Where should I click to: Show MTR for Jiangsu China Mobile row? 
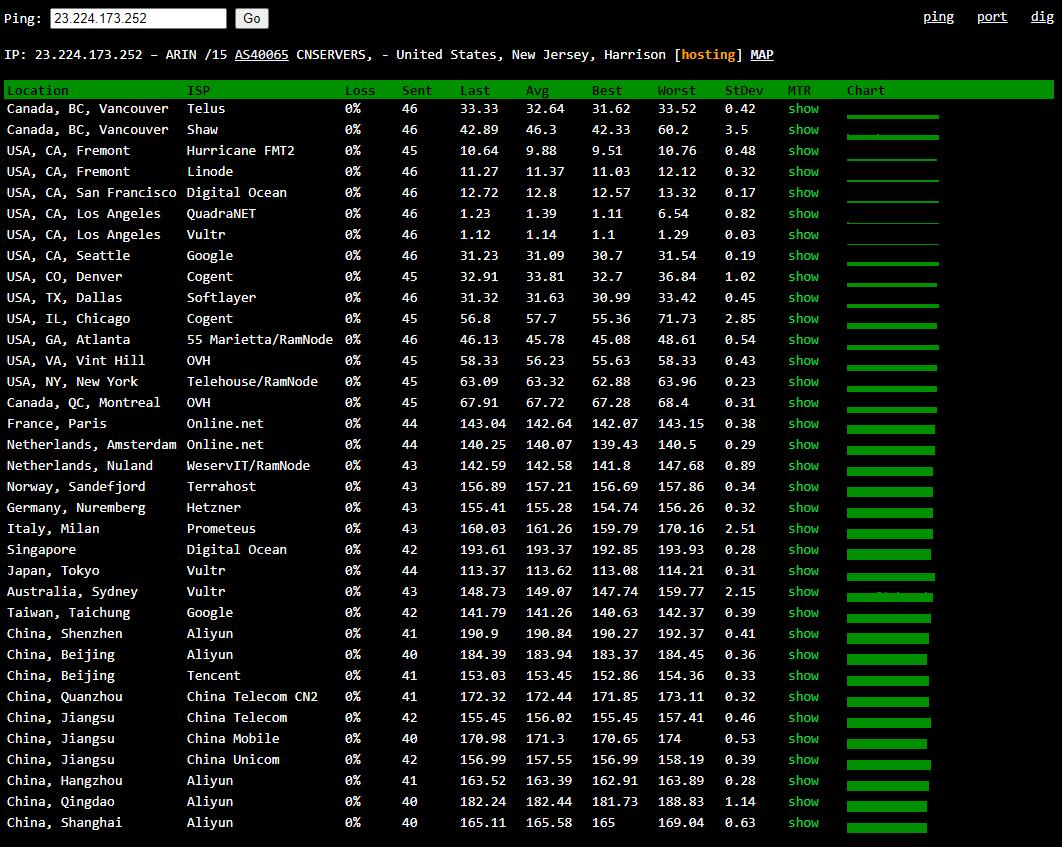[x=803, y=738]
